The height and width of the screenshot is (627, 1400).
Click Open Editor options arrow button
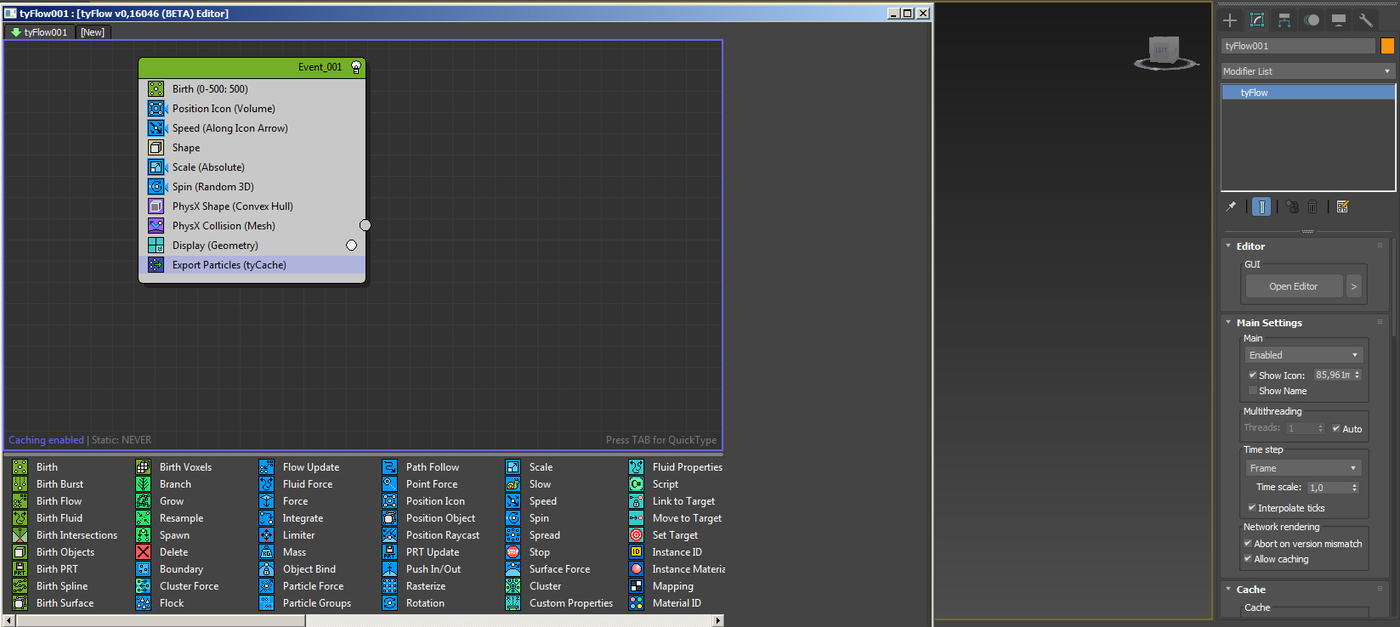(1354, 287)
